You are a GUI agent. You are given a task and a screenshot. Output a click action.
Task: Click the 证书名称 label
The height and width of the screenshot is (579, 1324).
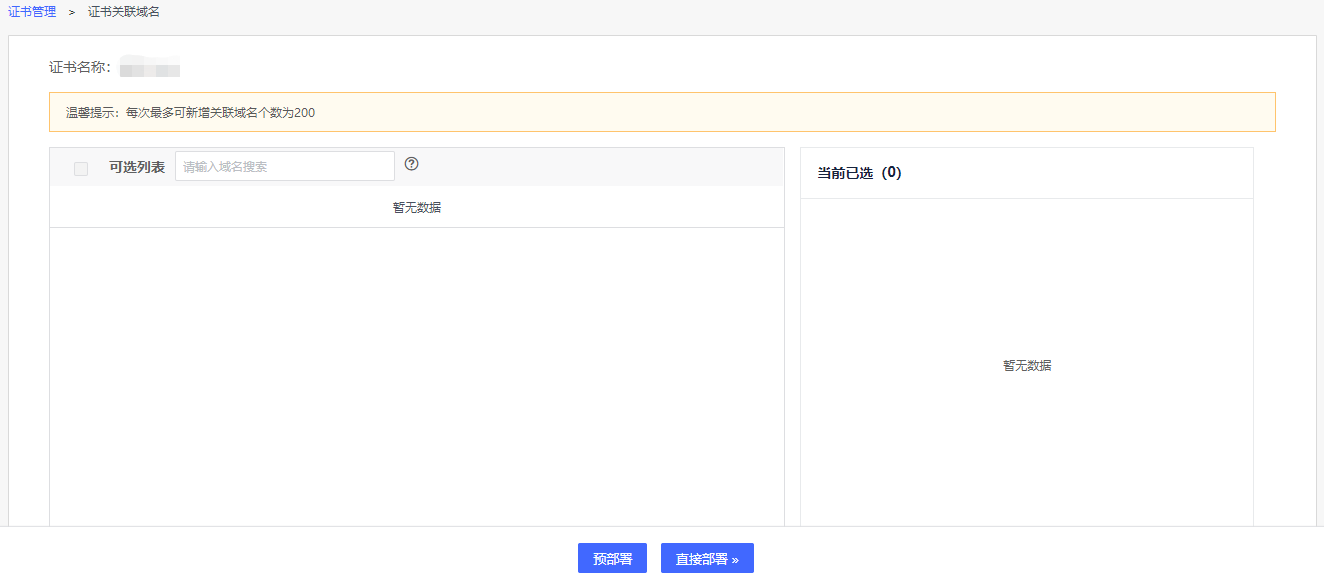pyautogui.click(x=80, y=68)
